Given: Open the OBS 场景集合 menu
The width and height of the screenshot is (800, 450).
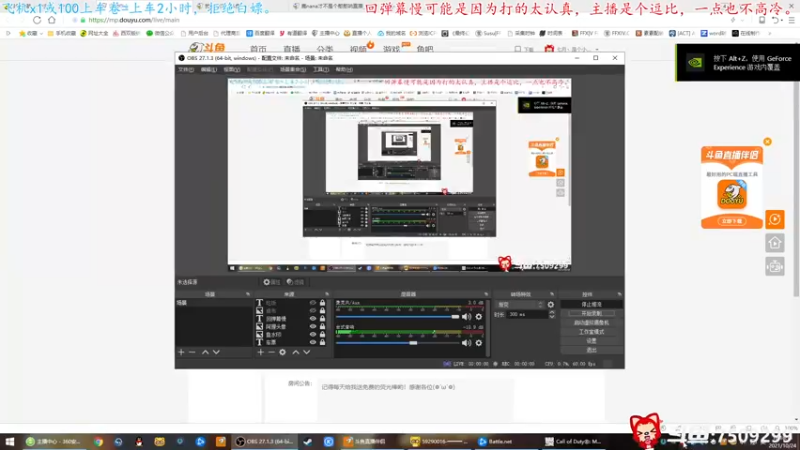Looking at the screenshot, I should (x=293, y=69).
